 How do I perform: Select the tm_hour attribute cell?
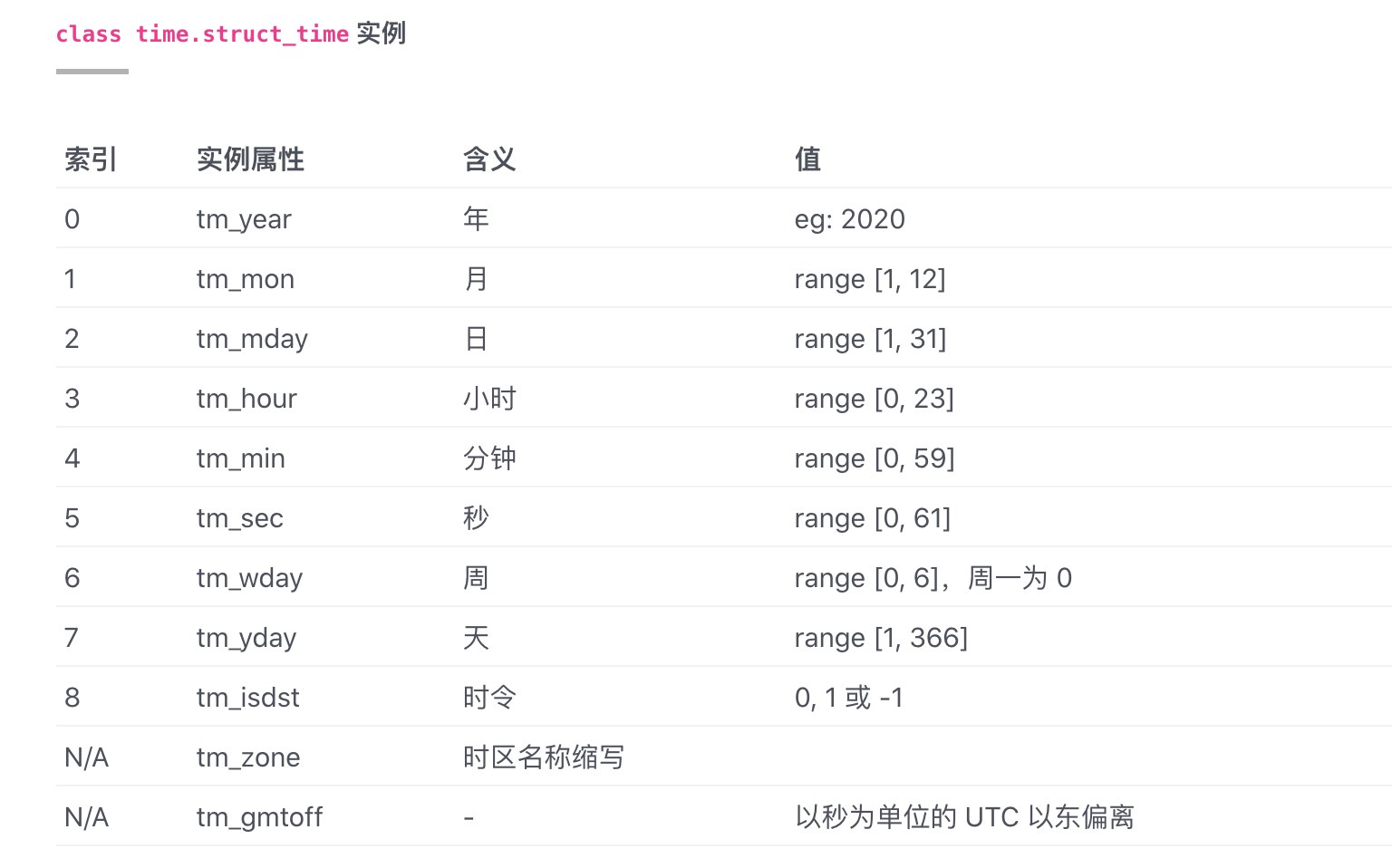tap(246, 399)
